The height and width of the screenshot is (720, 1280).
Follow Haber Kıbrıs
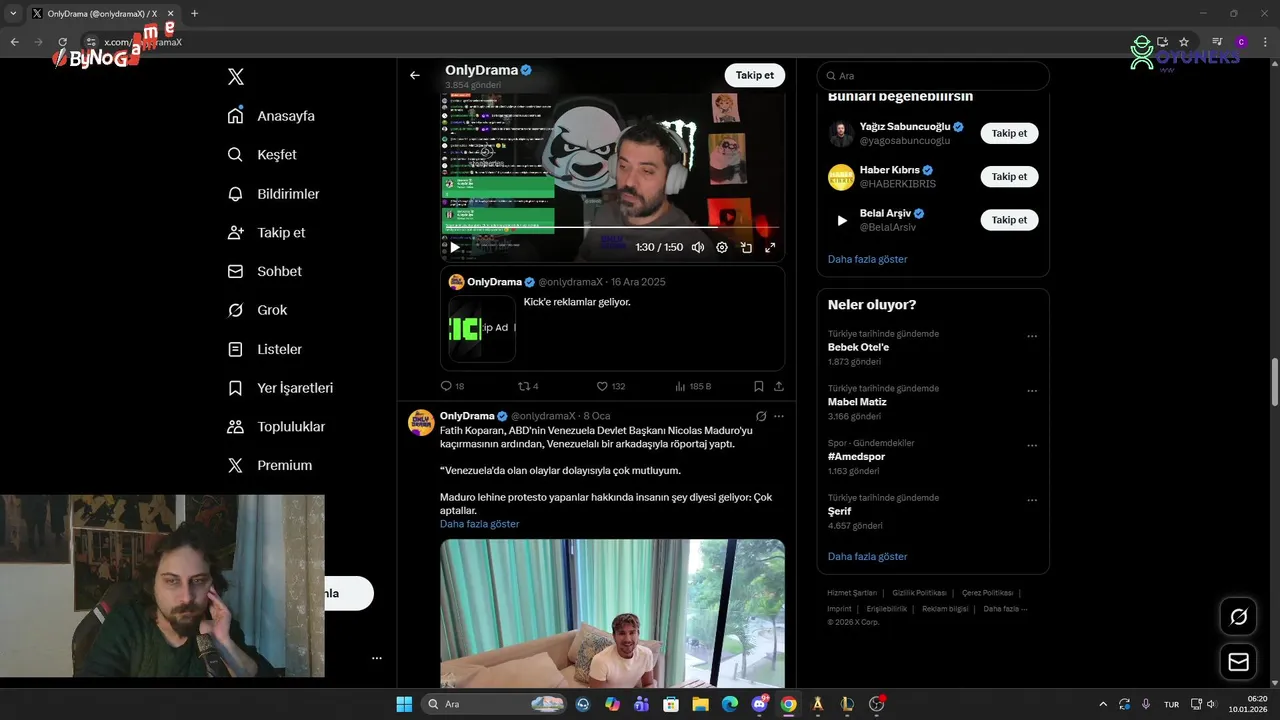pos(1009,176)
